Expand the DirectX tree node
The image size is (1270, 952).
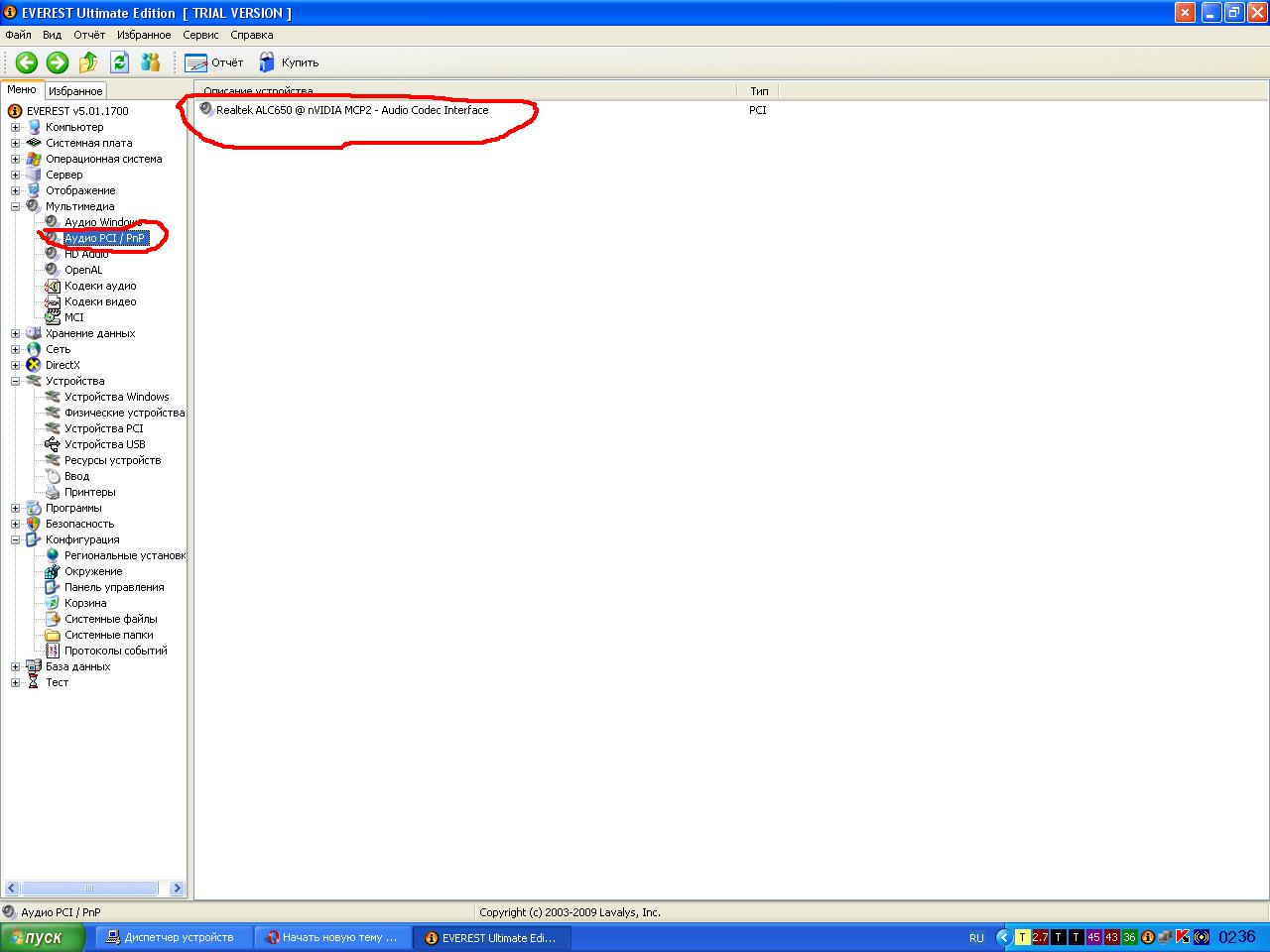point(15,365)
